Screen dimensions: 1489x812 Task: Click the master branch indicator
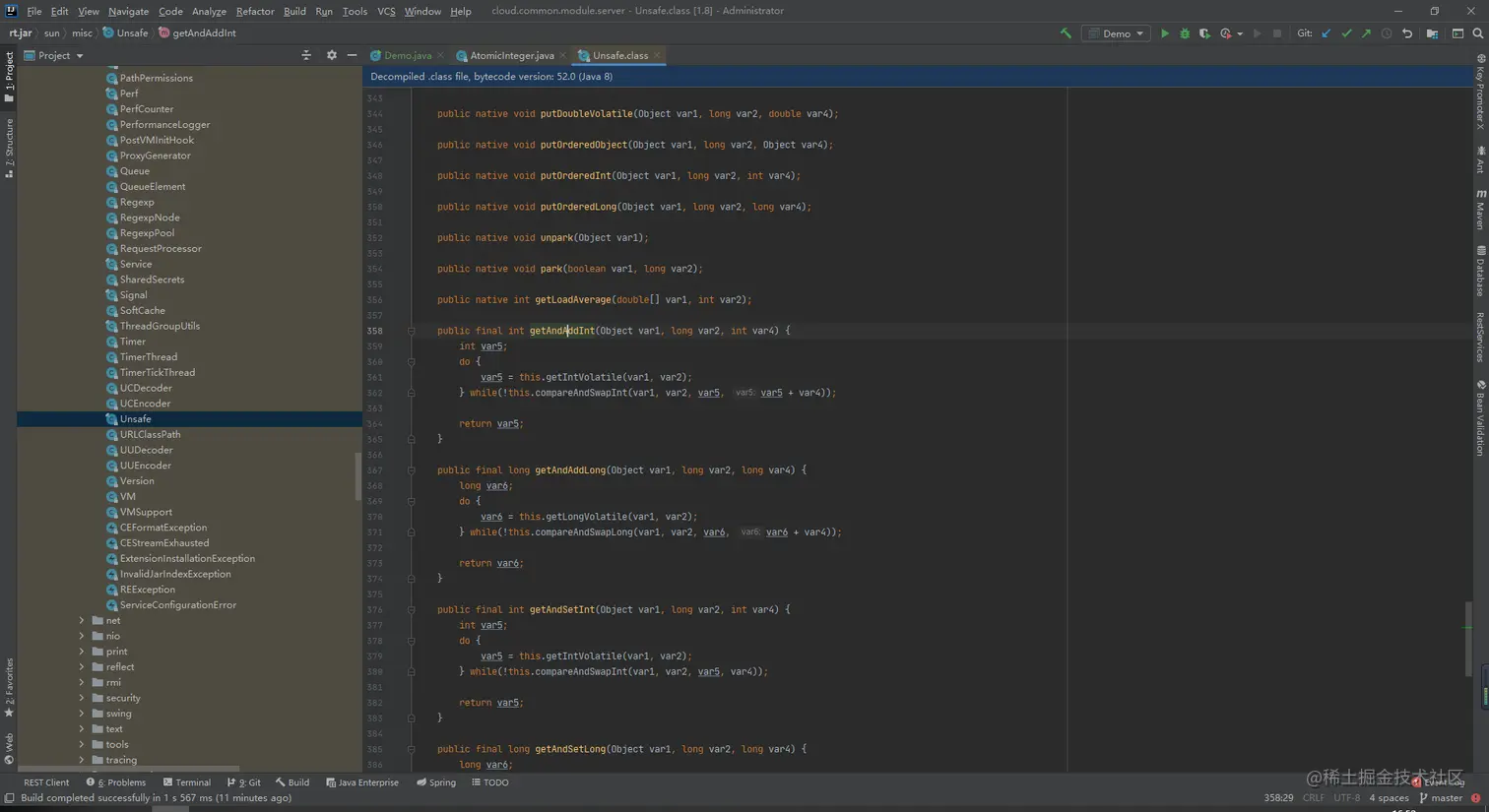[x=1440, y=798]
